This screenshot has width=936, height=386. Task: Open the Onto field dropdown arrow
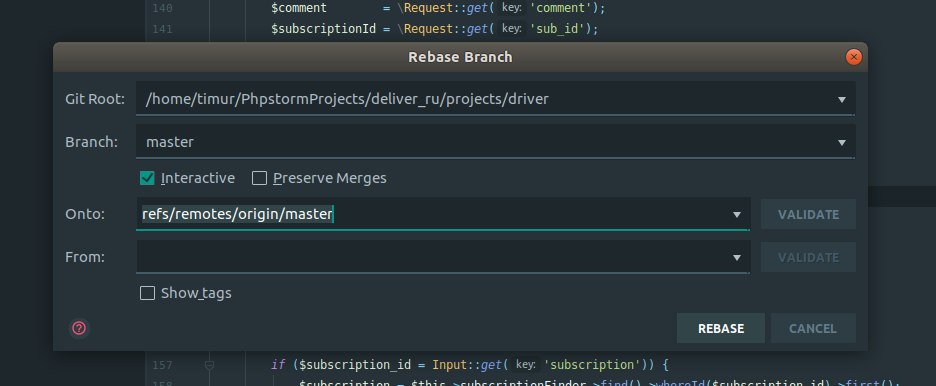(737, 215)
